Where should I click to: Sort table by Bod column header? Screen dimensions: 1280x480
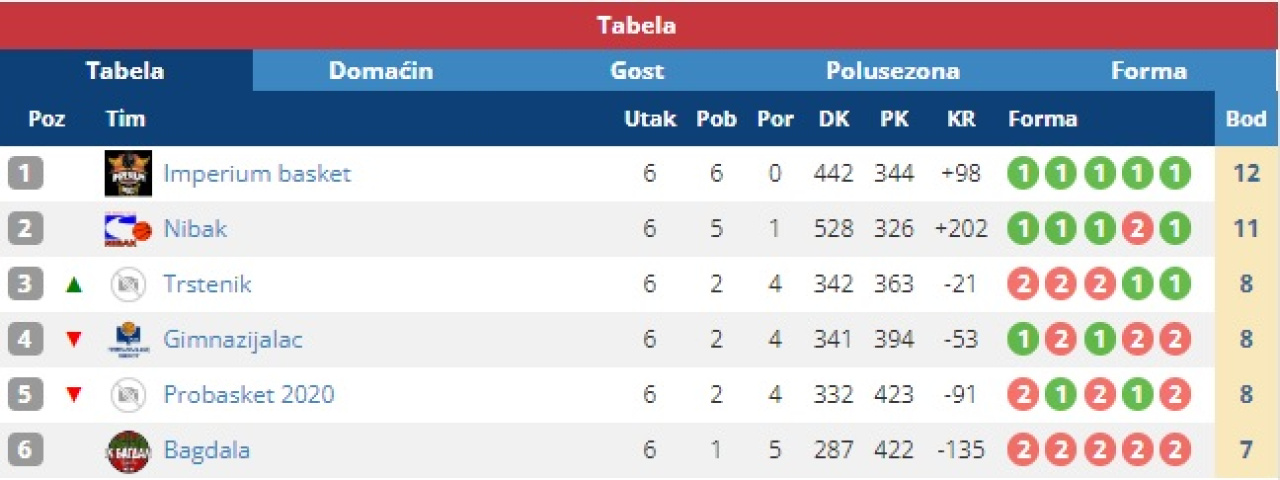1246,119
